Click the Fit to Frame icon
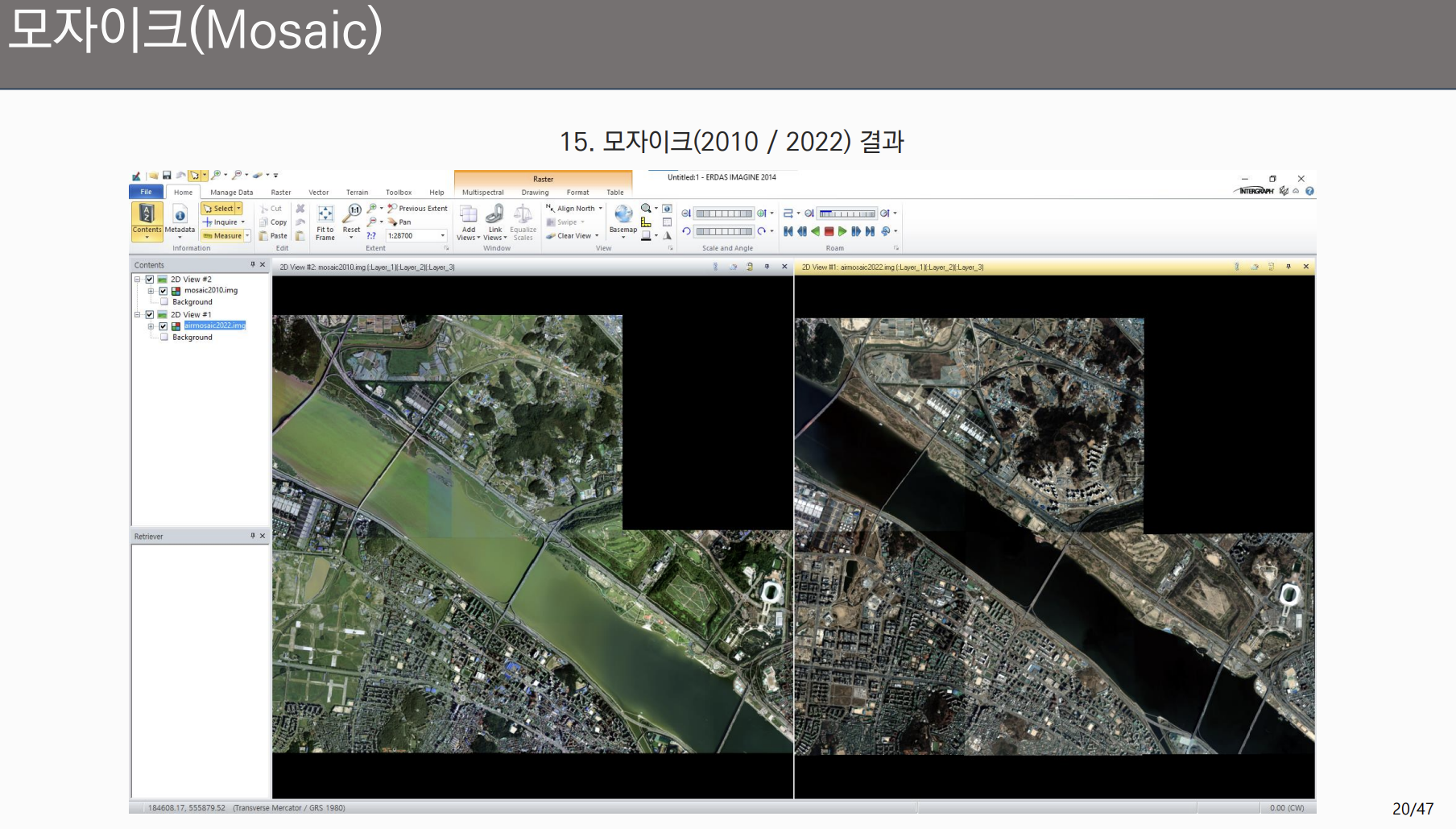 [325, 213]
